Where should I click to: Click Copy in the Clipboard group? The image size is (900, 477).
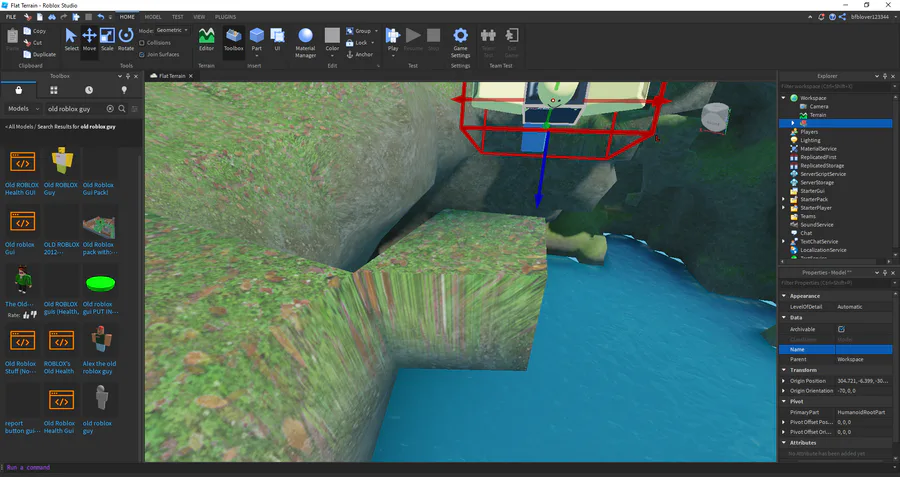coord(34,31)
